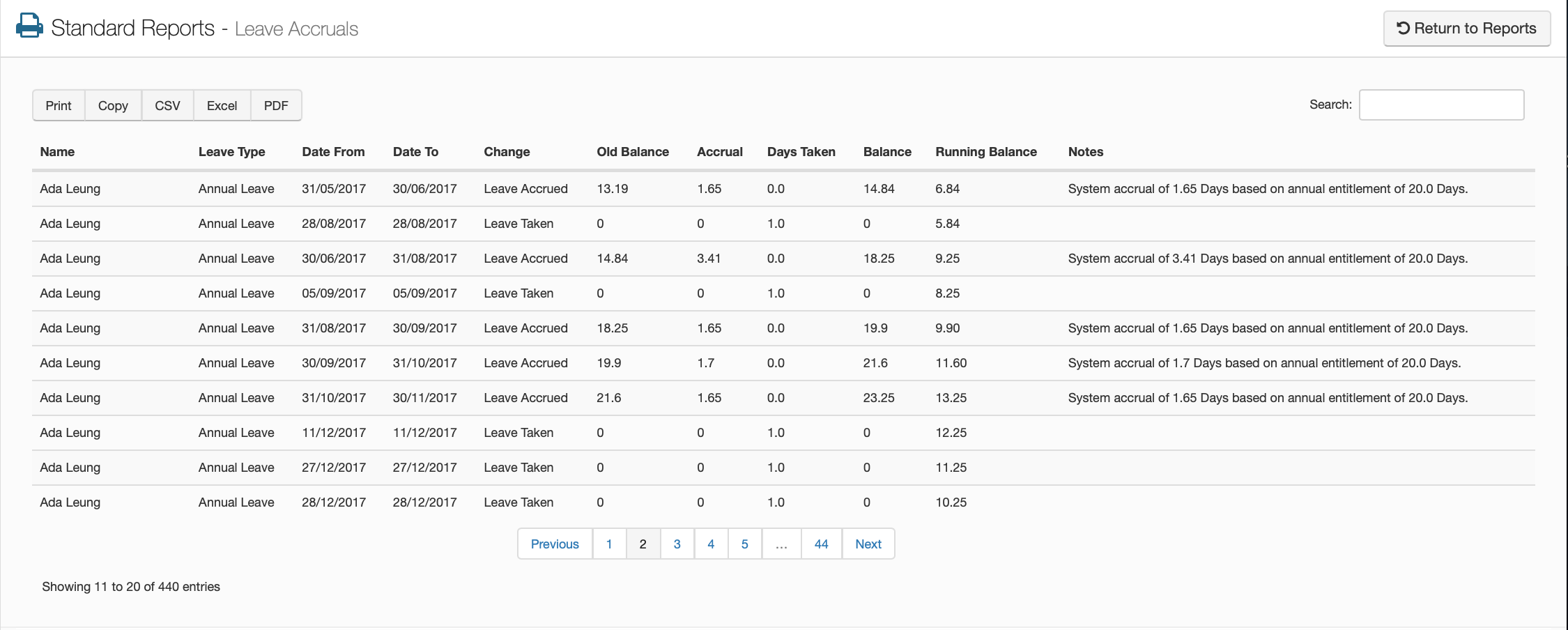Sort by Days Taken column
The height and width of the screenshot is (630, 1568).
pyautogui.click(x=801, y=152)
